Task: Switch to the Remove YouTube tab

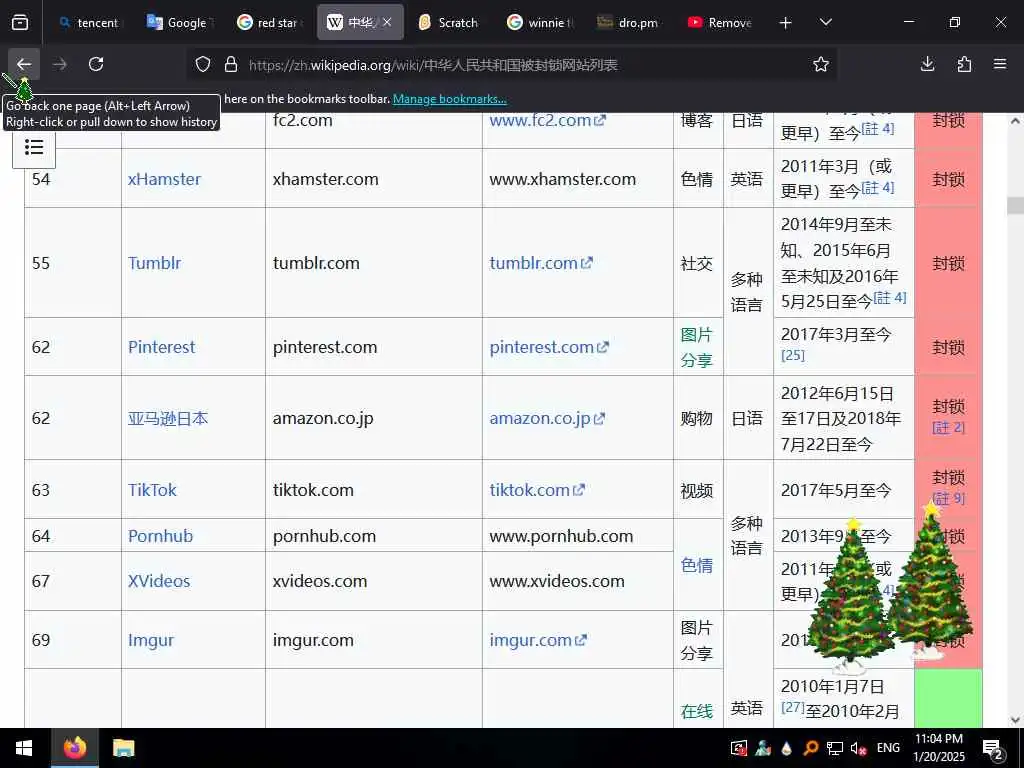Action: [720, 23]
